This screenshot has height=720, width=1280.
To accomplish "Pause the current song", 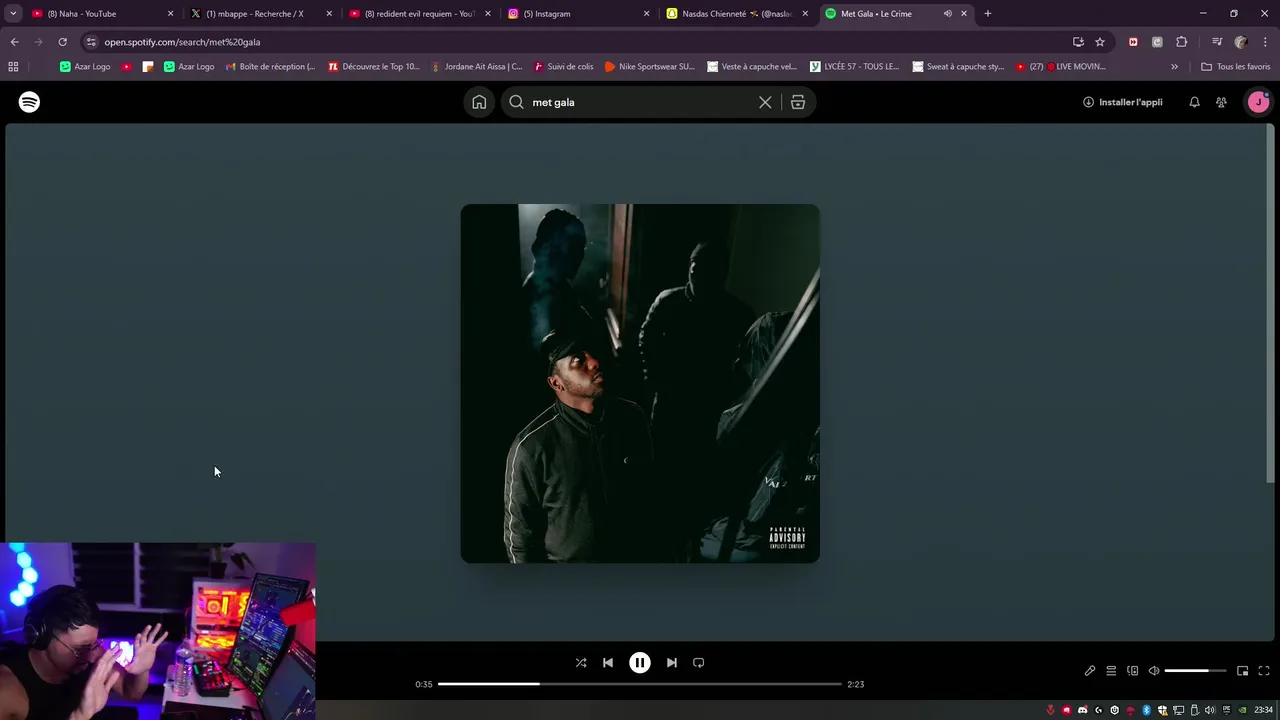I will [x=640, y=662].
